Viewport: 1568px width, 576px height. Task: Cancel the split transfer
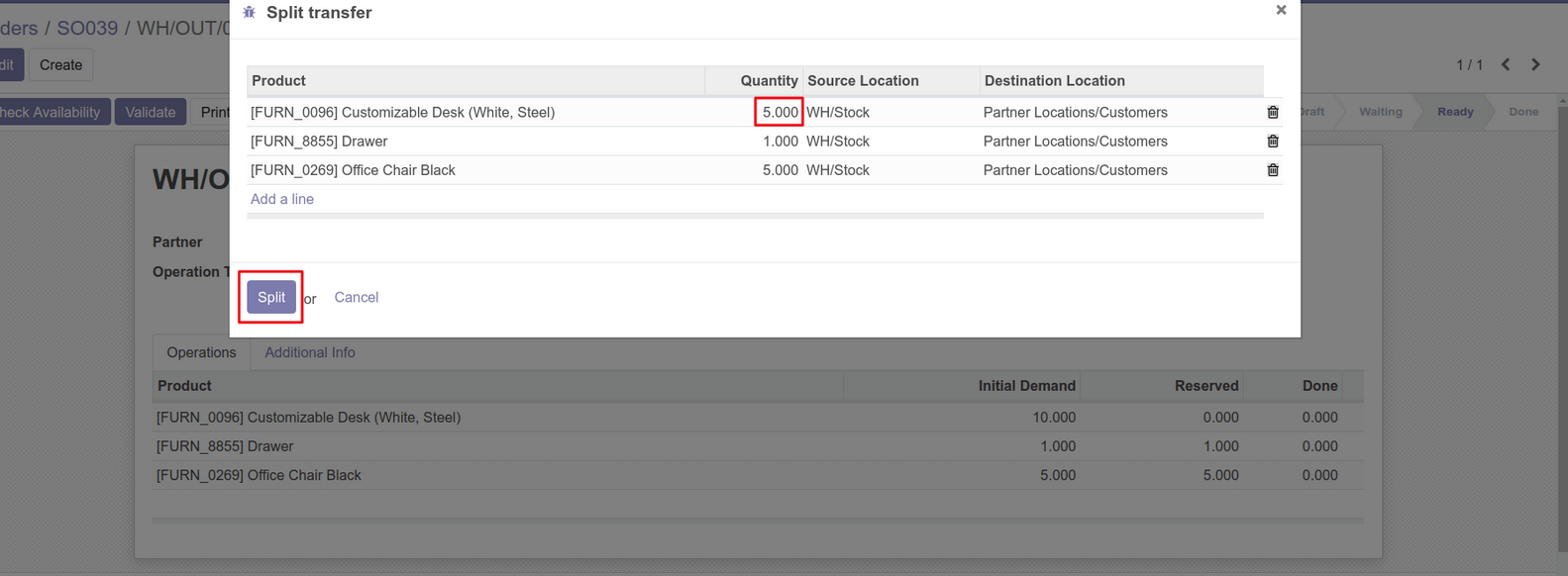coord(356,297)
